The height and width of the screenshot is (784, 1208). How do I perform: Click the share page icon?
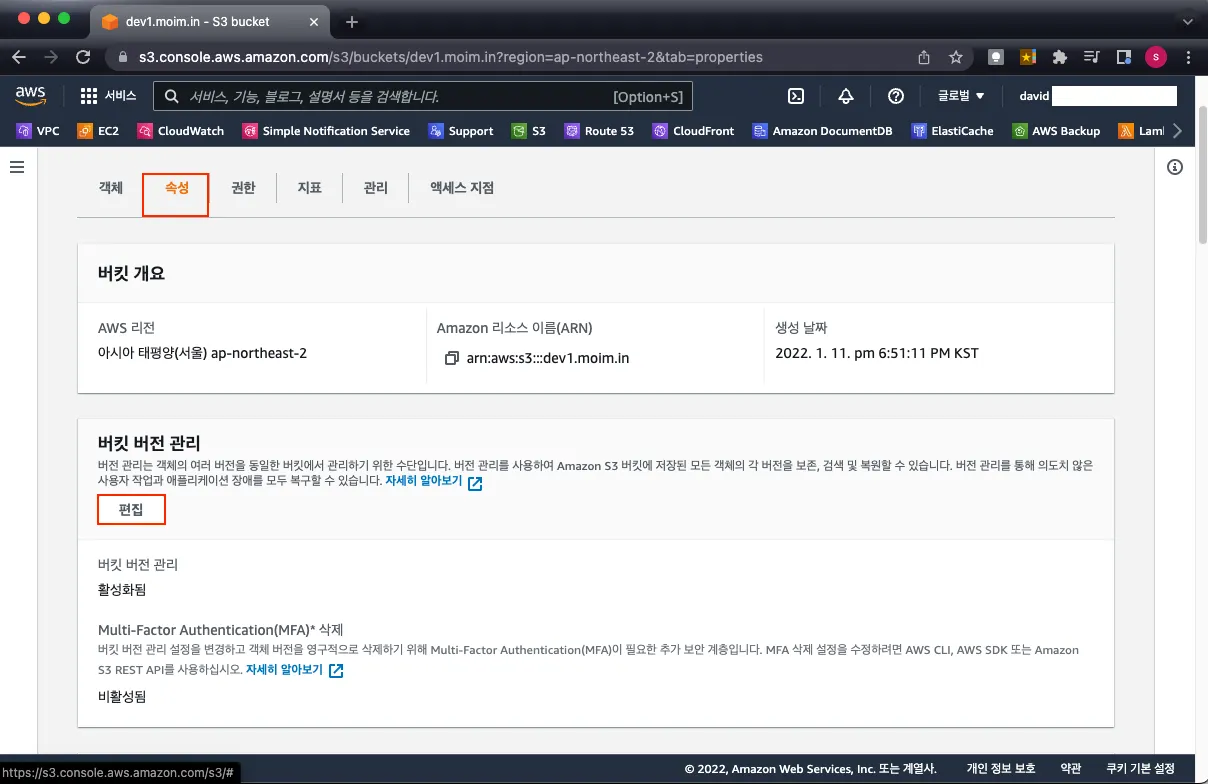click(924, 57)
